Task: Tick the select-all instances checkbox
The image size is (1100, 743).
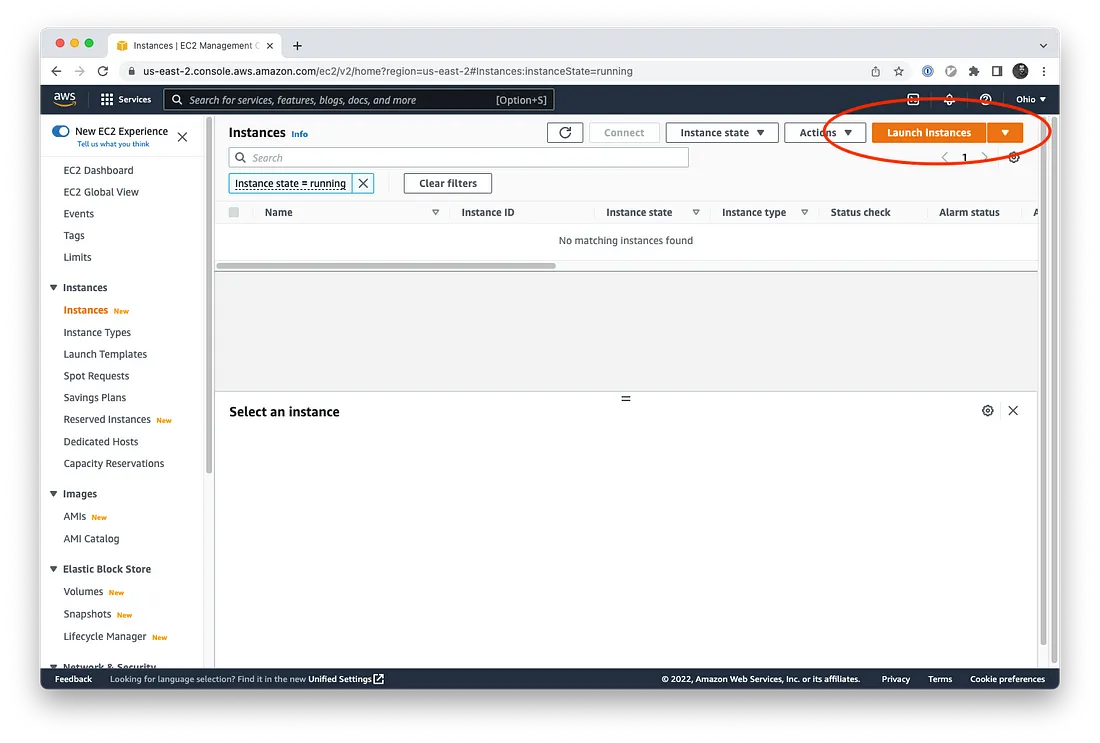Action: pos(234,212)
